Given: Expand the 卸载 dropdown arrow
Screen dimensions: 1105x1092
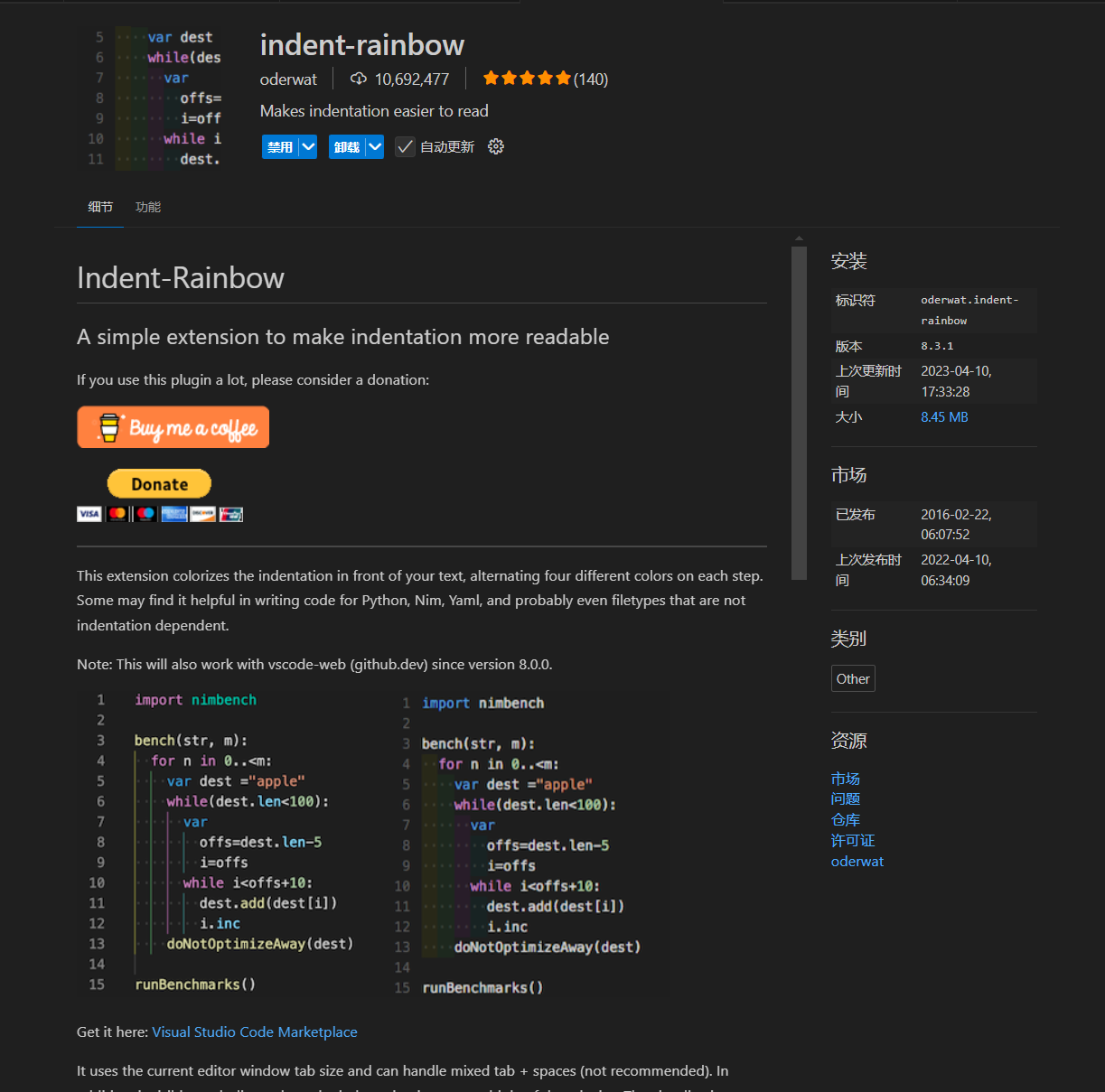Looking at the screenshot, I should [375, 146].
